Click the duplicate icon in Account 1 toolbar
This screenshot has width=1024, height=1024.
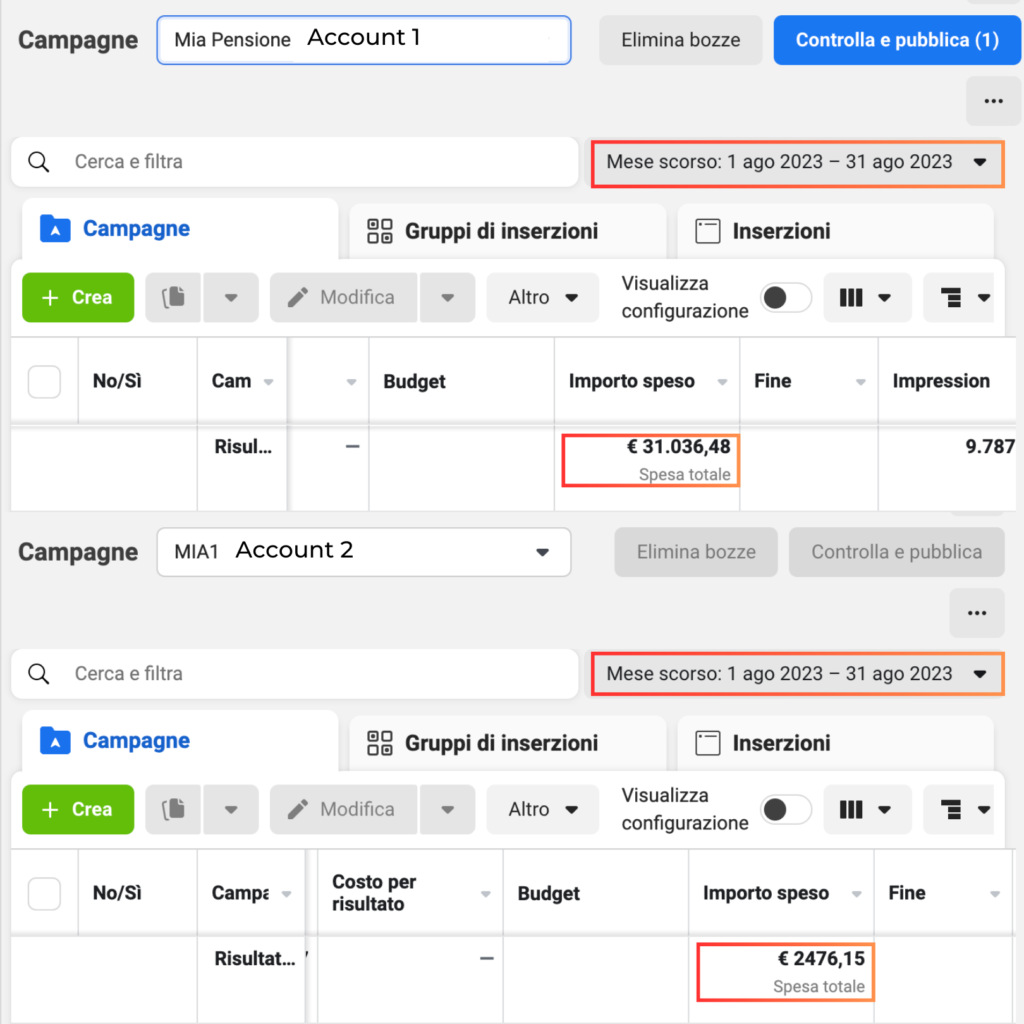point(173,298)
